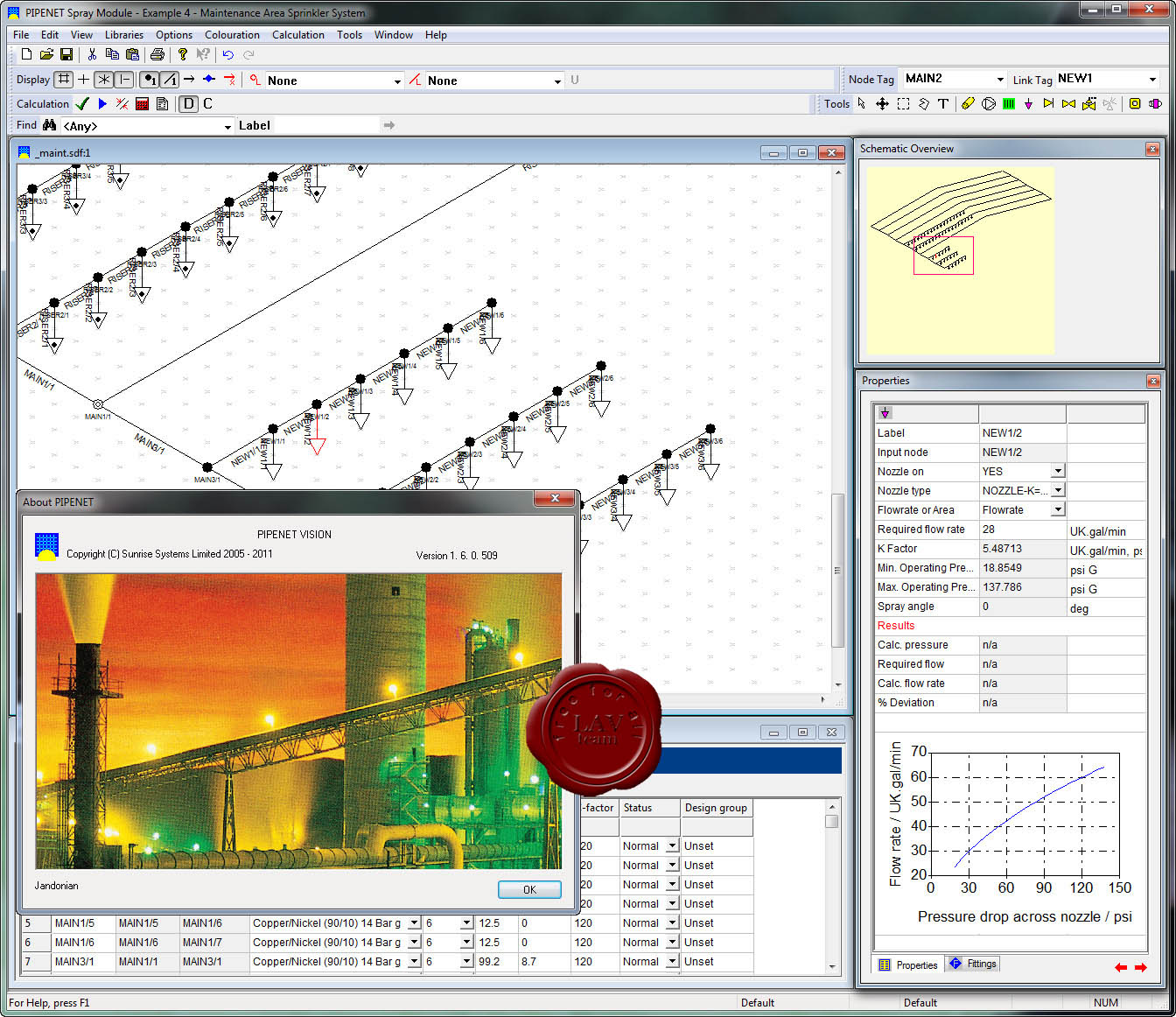Select the yellow pipe tool

point(968,103)
